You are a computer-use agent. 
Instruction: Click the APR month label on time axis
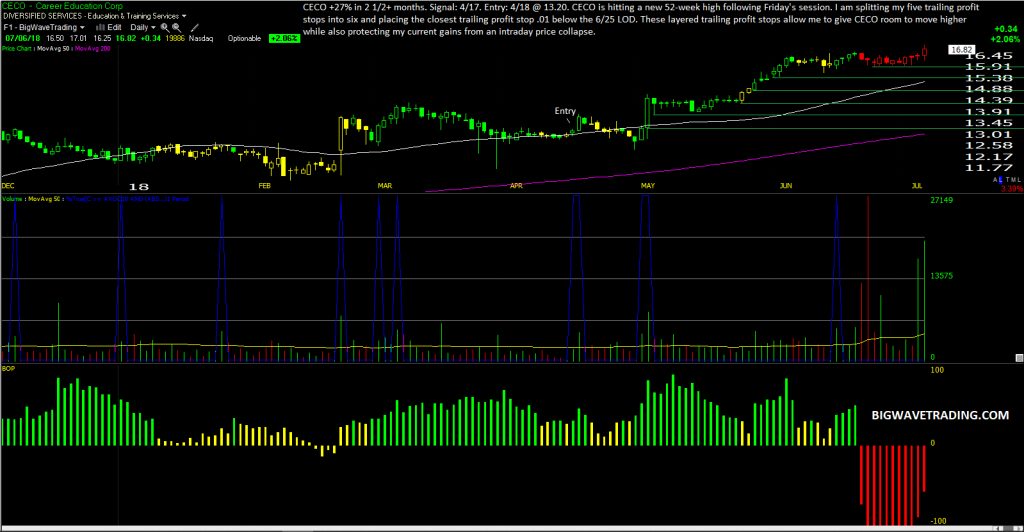tap(517, 186)
